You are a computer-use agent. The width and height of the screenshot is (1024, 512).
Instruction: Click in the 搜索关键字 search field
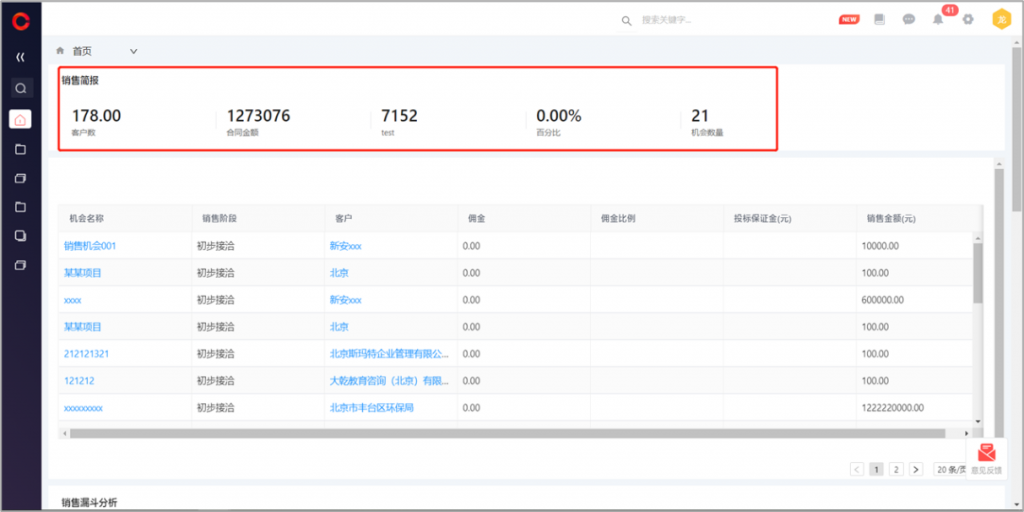click(700, 20)
